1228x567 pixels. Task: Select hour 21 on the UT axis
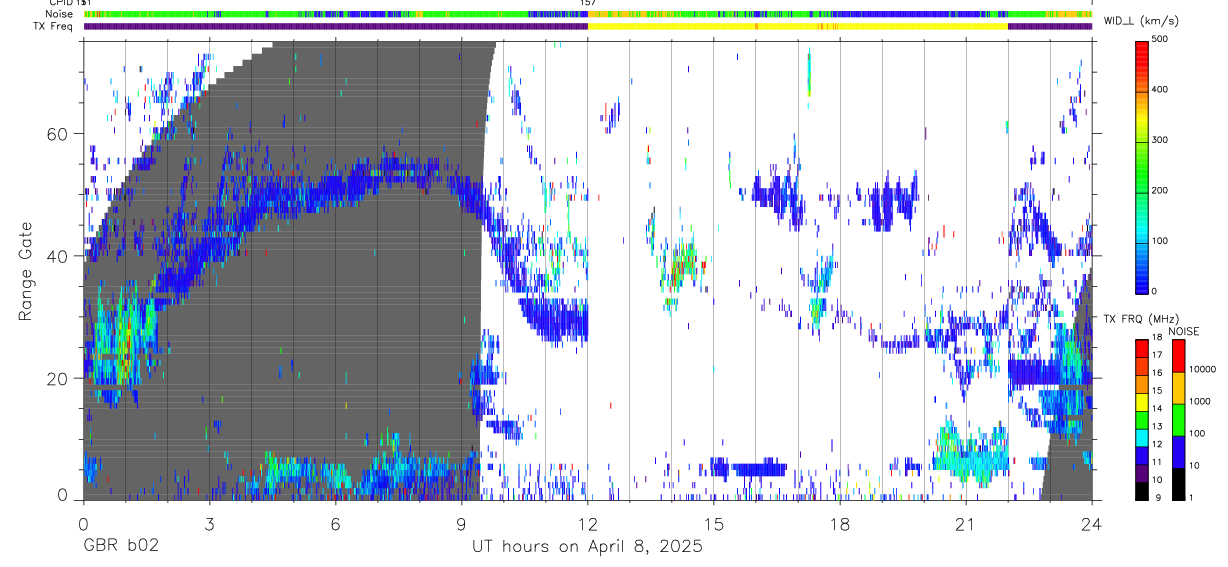click(966, 522)
